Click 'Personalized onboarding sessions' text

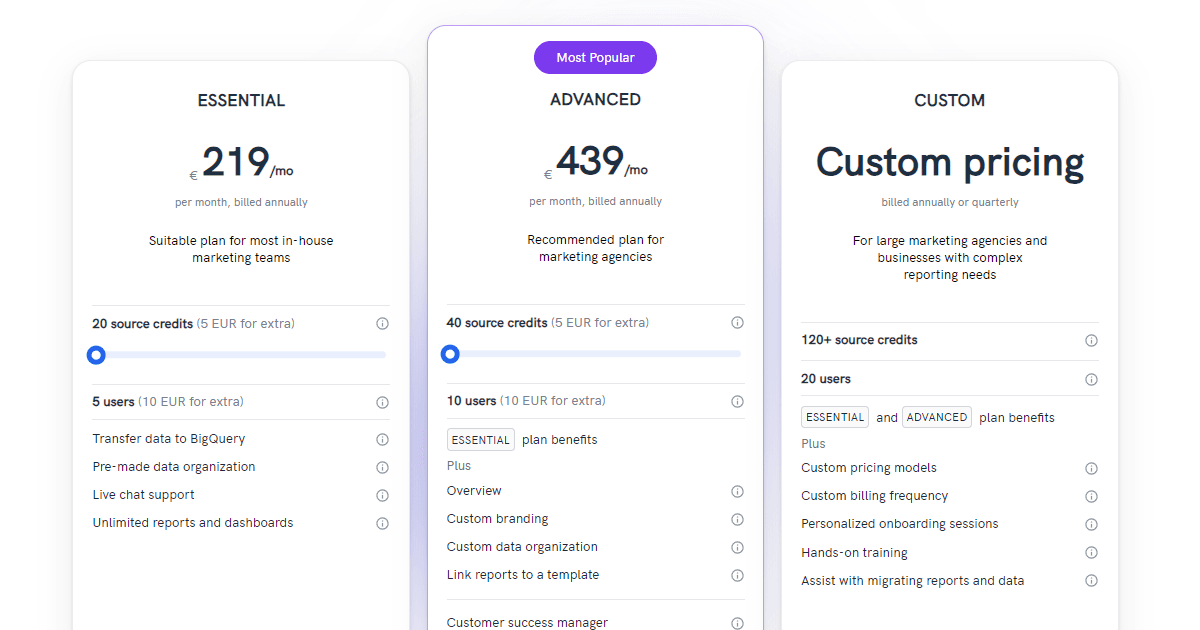pos(900,524)
